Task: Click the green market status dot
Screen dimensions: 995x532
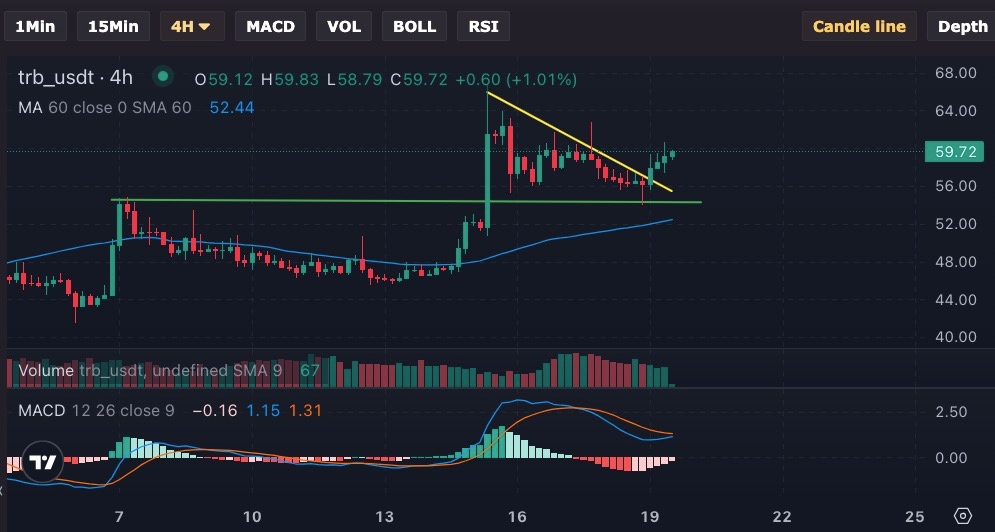Action: 163,77
